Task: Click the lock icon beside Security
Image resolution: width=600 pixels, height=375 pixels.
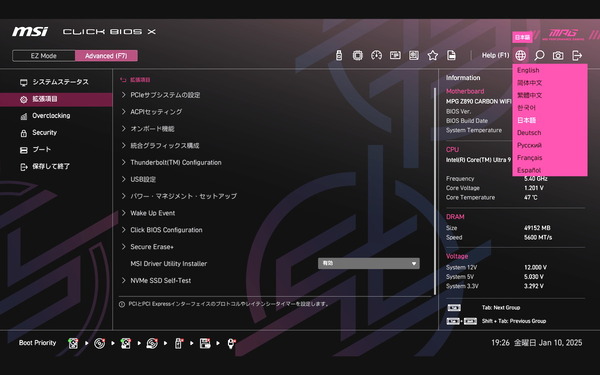Action: pos(24,133)
